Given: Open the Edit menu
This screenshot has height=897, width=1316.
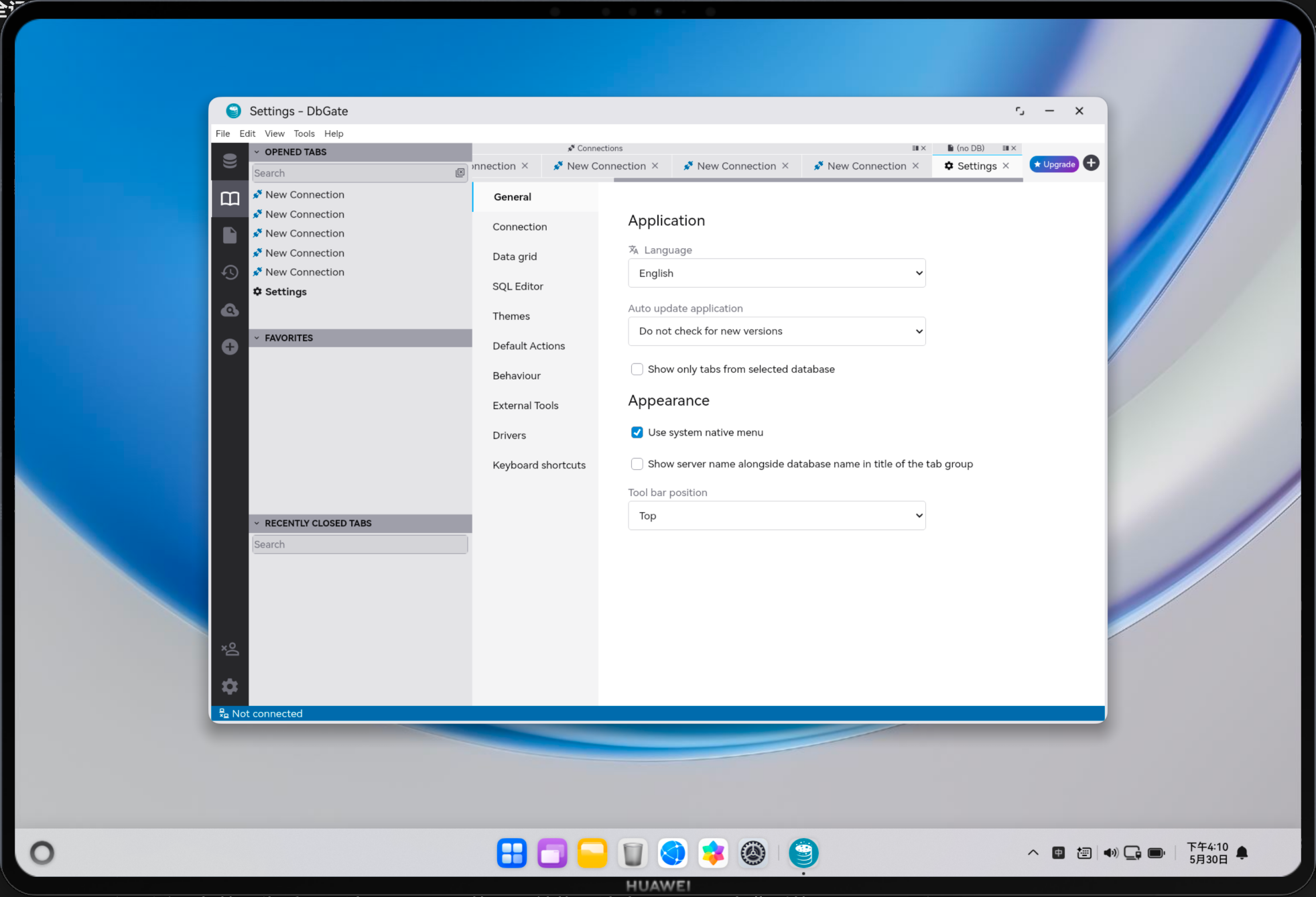Looking at the screenshot, I should point(247,133).
